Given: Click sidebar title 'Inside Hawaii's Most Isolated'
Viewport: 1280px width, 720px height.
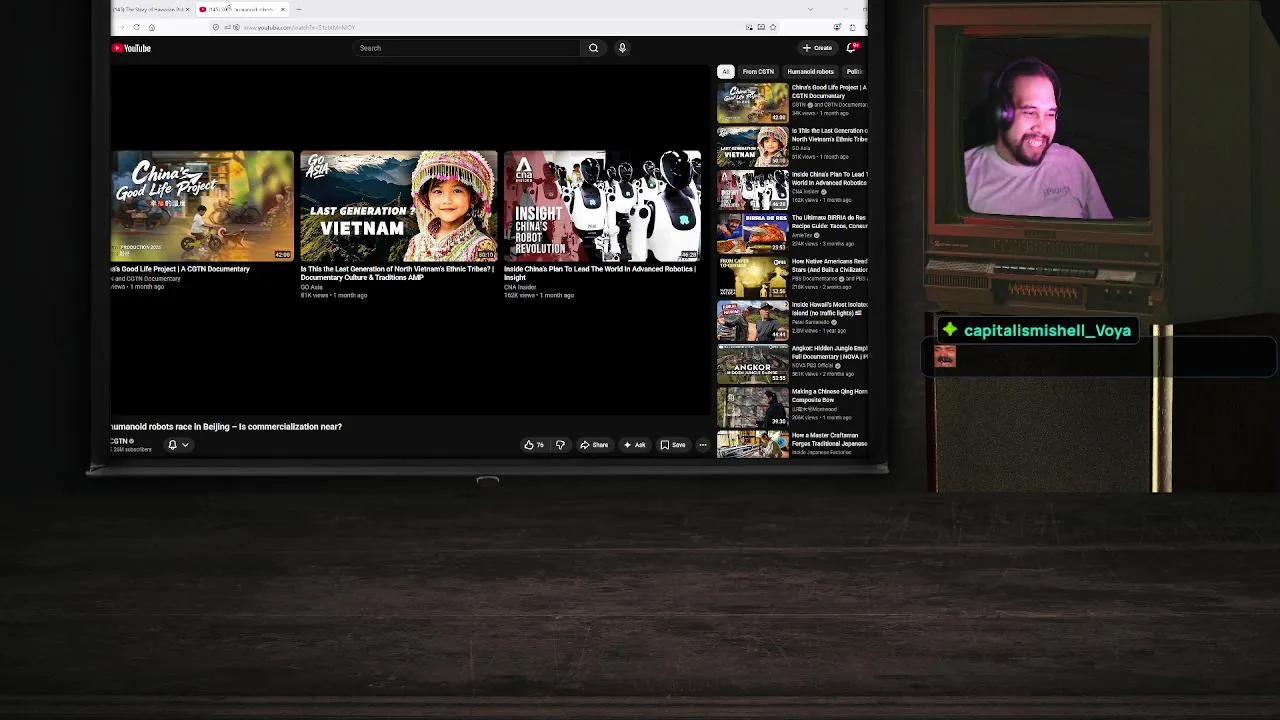Looking at the screenshot, I should point(829,309).
